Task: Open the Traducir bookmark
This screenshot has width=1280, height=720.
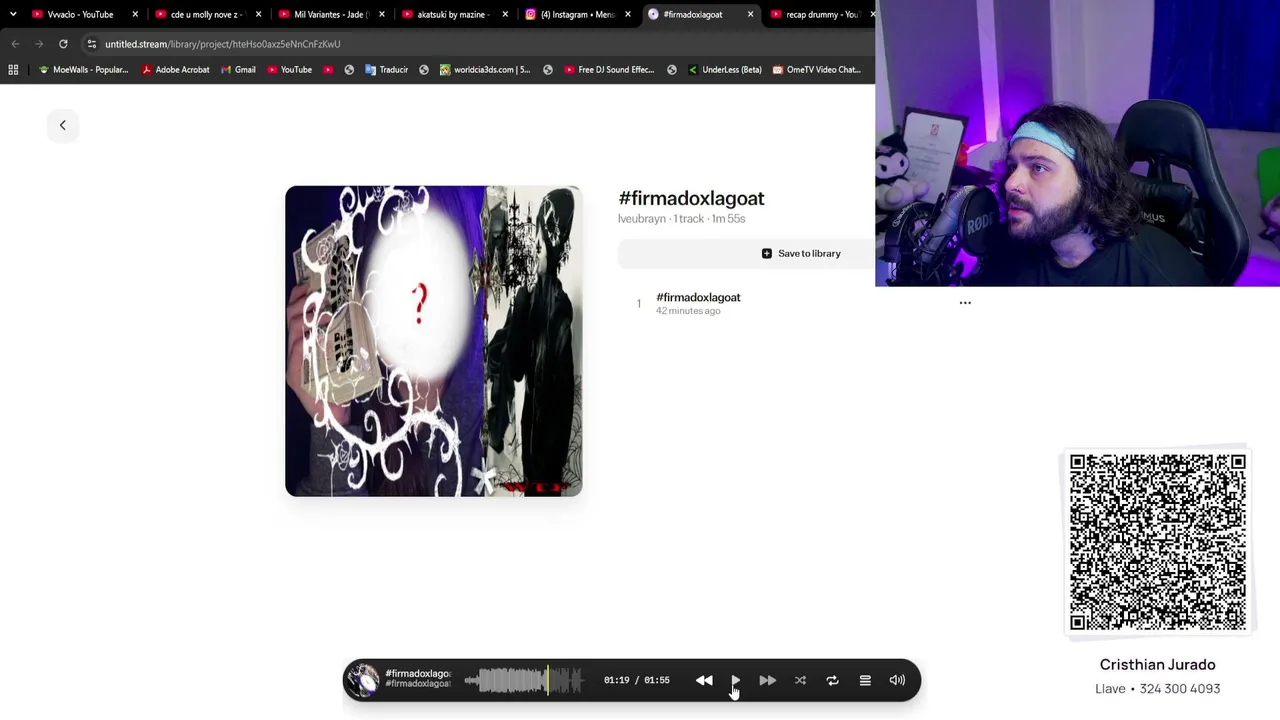Action: click(x=386, y=70)
